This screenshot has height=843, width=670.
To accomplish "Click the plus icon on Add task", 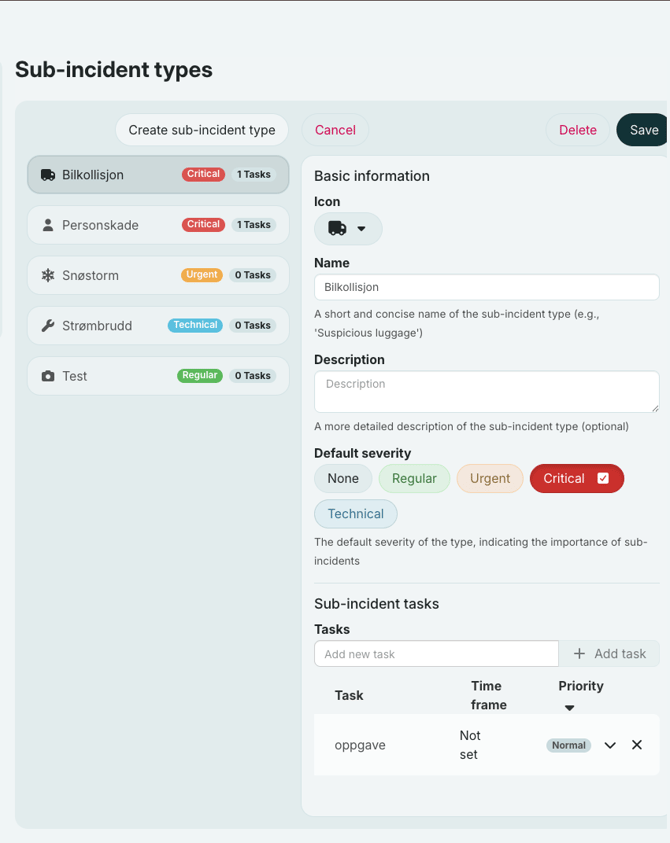I will tap(580, 653).
